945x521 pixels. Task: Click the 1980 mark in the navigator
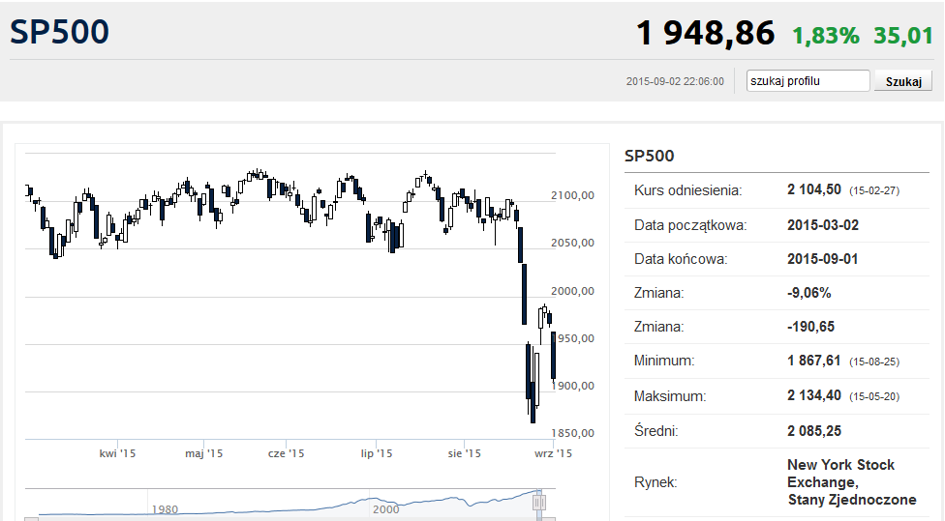tap(165, 510)
